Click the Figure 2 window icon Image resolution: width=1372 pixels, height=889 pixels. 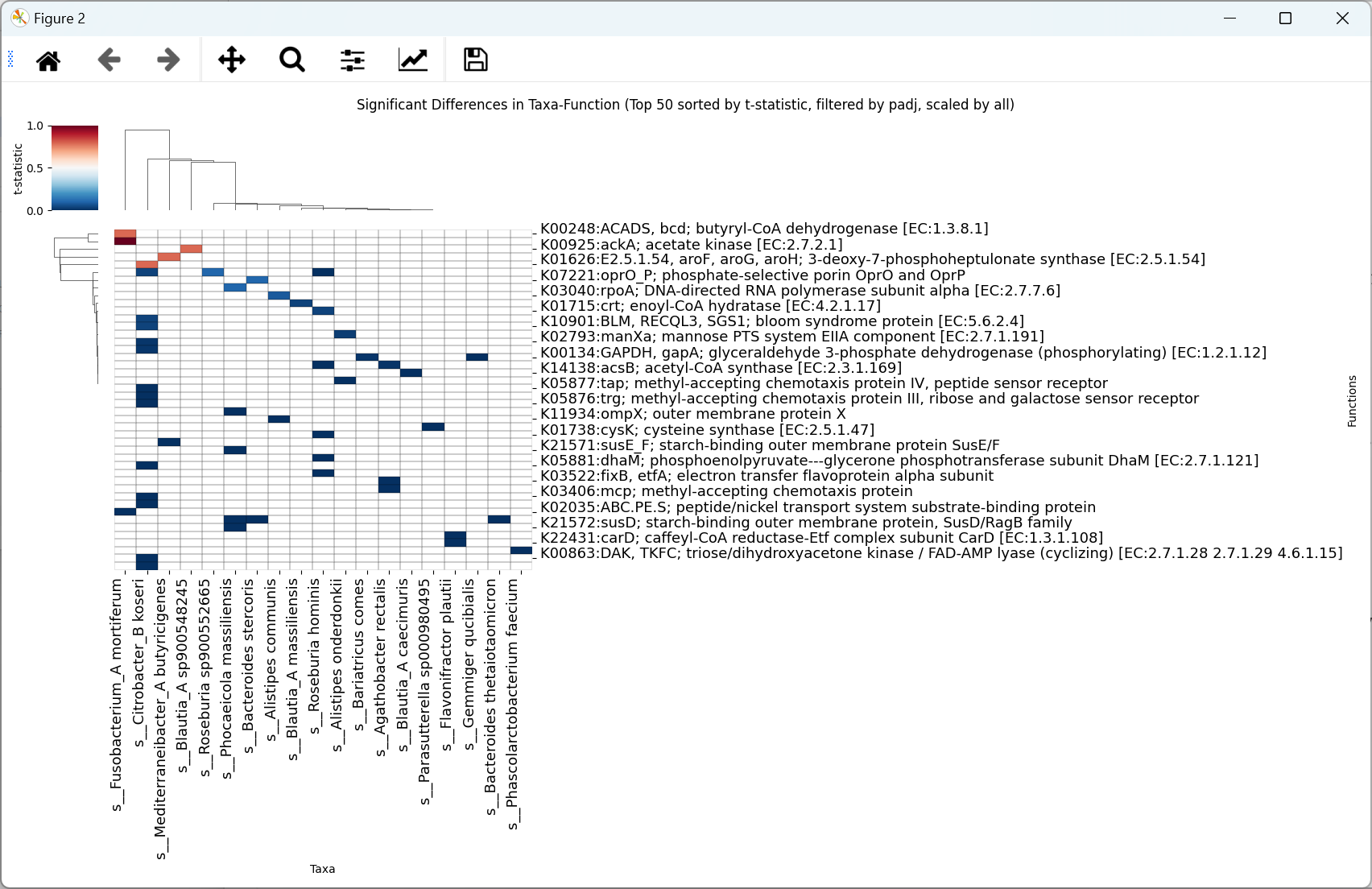point(19,18)
